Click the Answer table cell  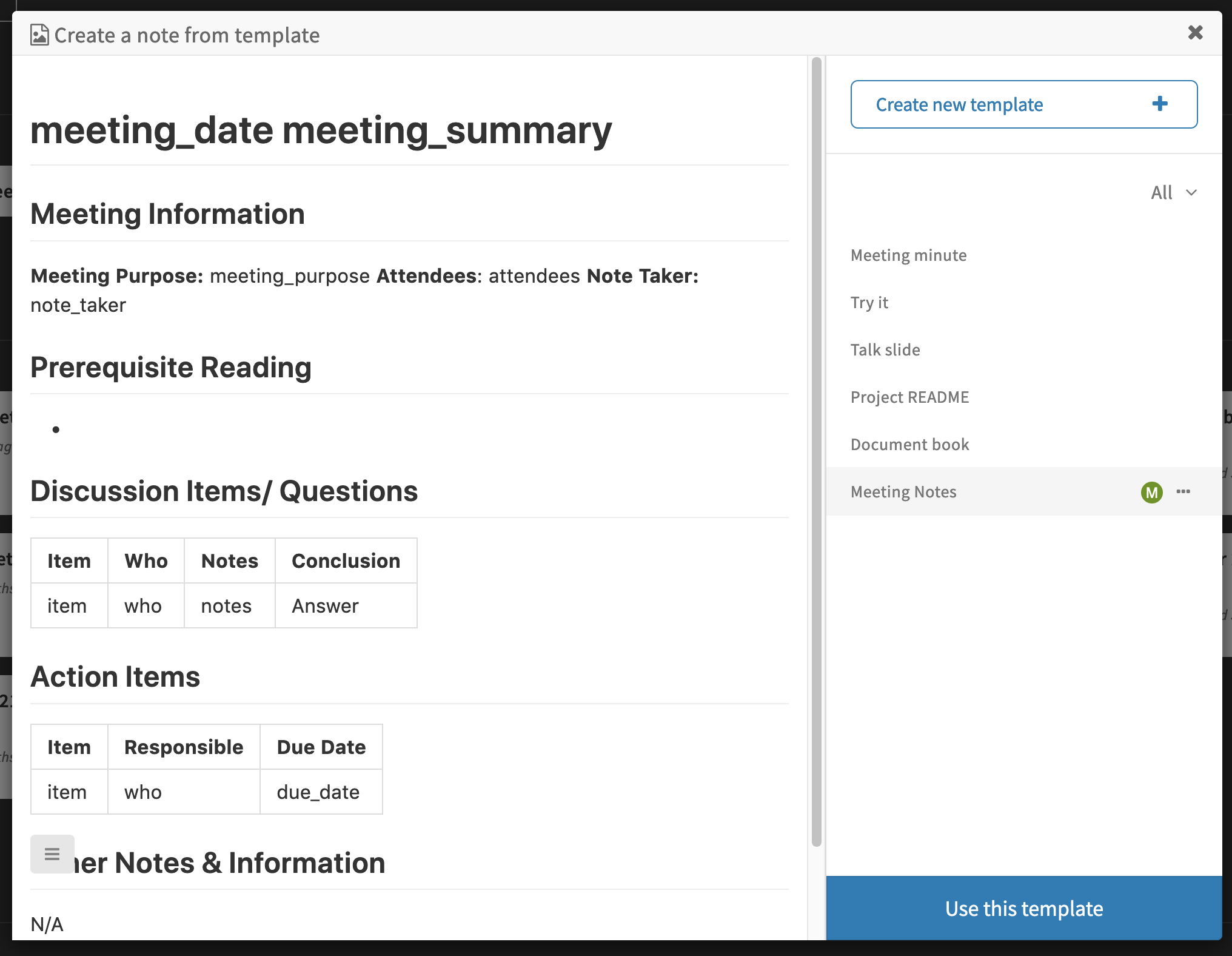pos(346,606)
